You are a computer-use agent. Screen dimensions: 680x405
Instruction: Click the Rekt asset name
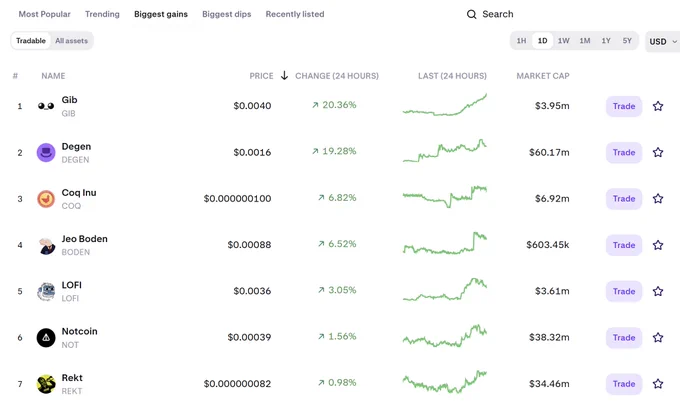coord(72,378)
